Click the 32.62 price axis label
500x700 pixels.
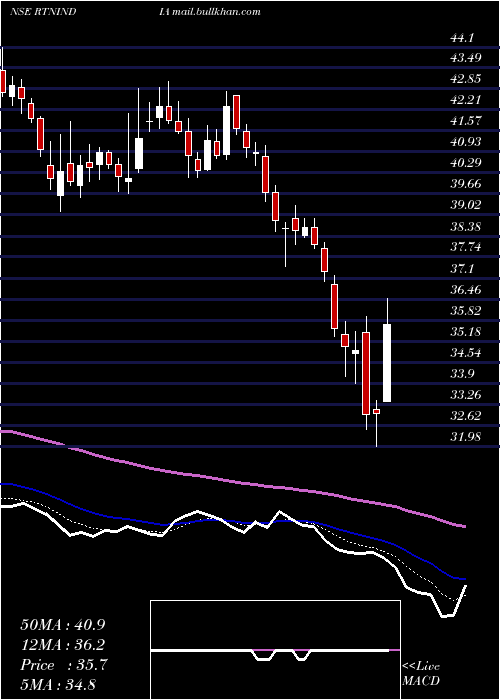point(465,417)
